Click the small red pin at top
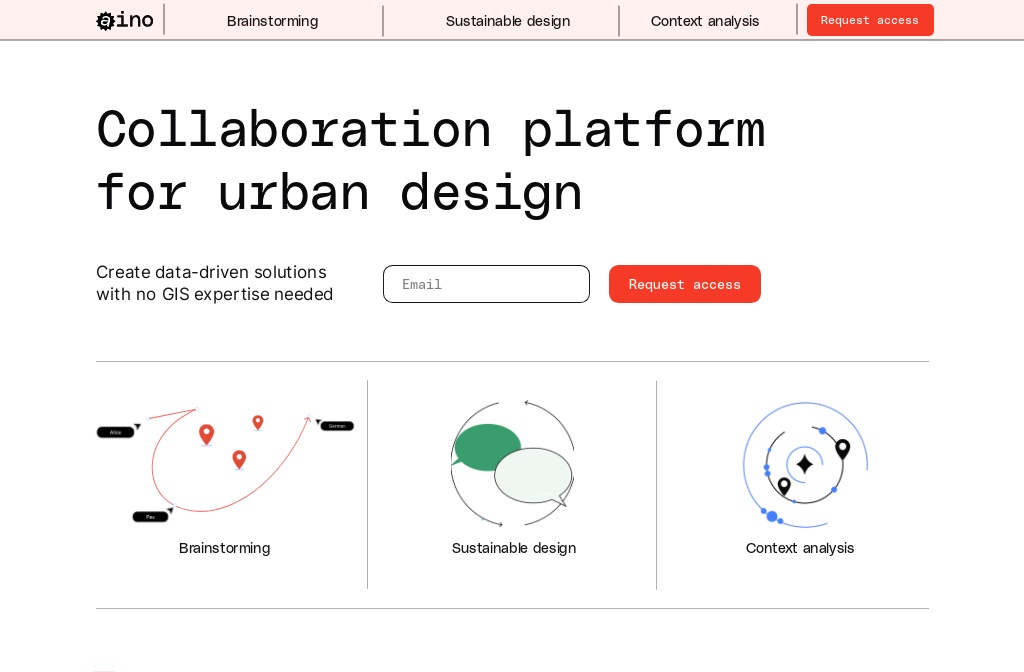Image resolution: width=1024 pixels, height=672 pixels. (258, 422)
